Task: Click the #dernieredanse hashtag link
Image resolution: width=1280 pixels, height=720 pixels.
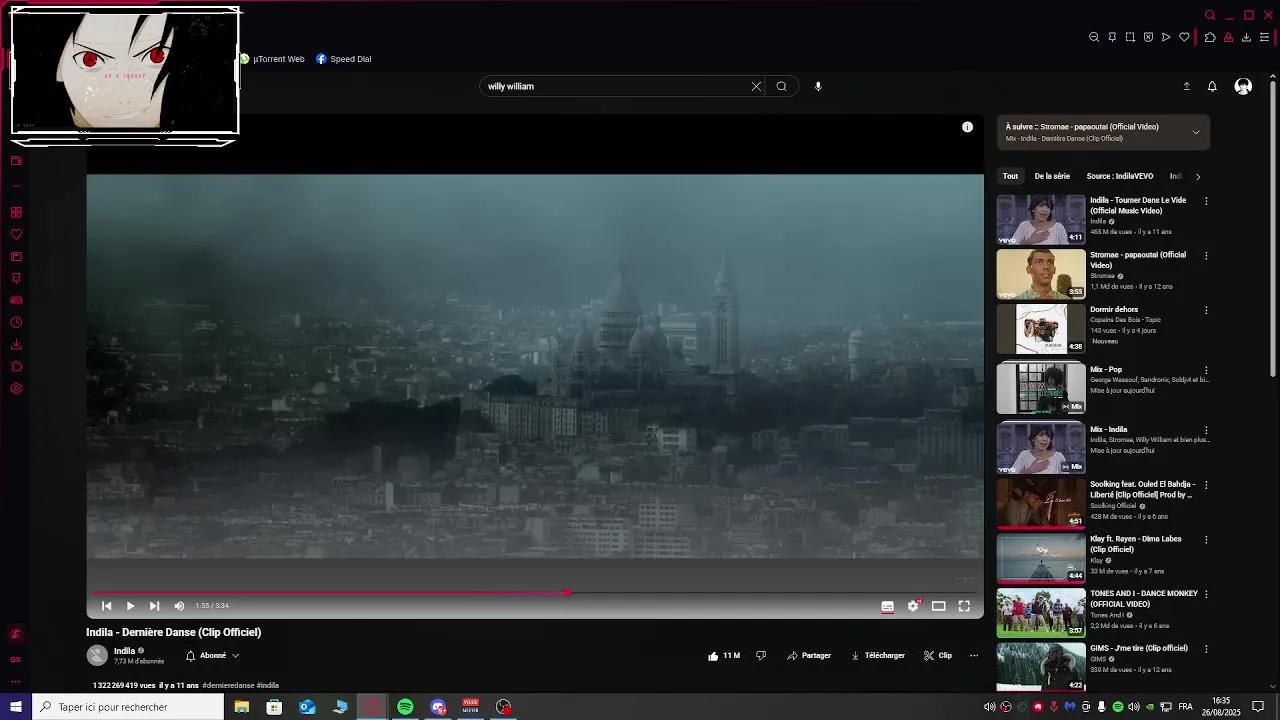Action: click(228, 686)
